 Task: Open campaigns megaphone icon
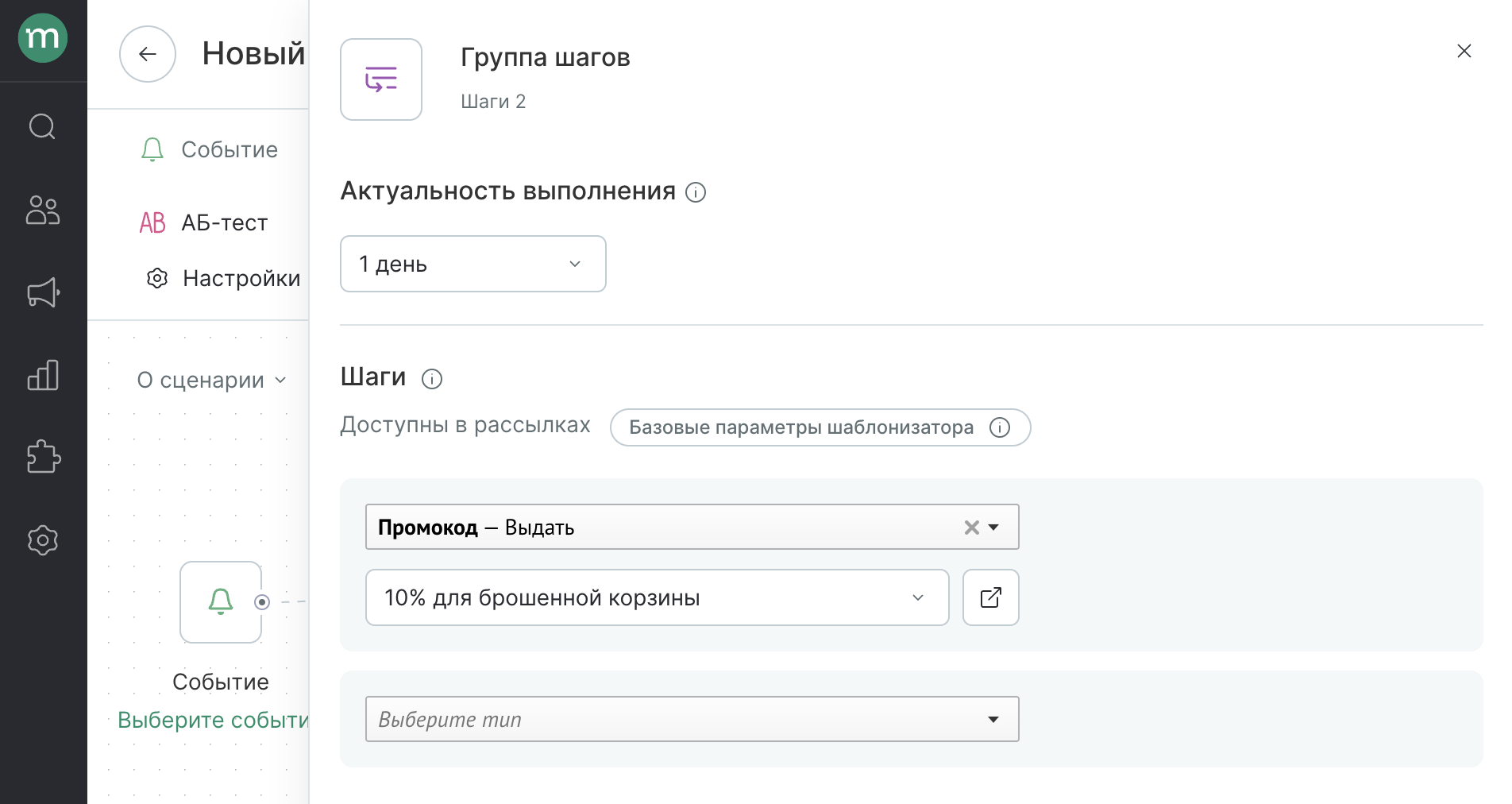tap(44, 292)
